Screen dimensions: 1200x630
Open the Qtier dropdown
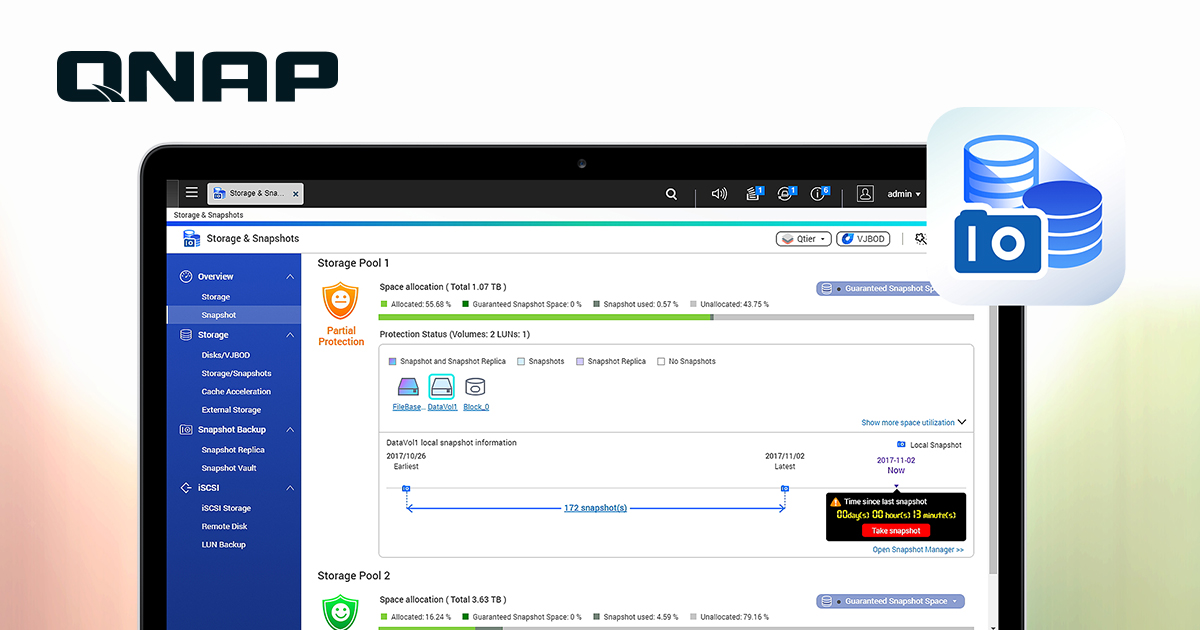[803, 238]
